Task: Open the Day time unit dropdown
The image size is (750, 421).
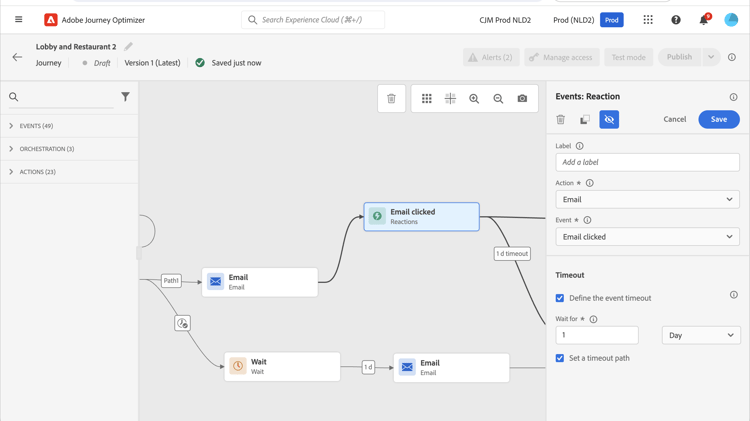Action: click(x=701, y=336)
